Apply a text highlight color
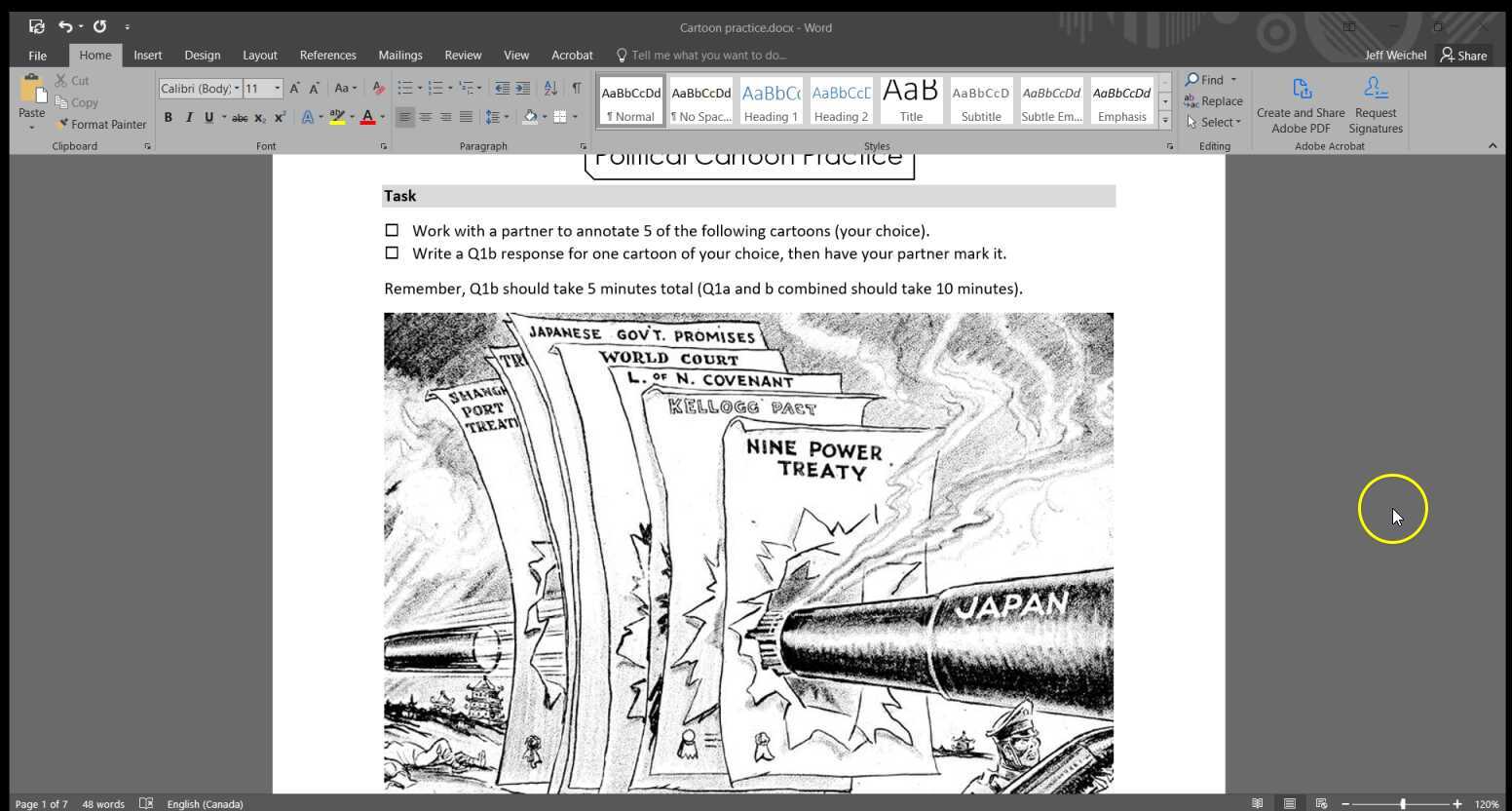 pyautogui.click(x=336, y=117)
